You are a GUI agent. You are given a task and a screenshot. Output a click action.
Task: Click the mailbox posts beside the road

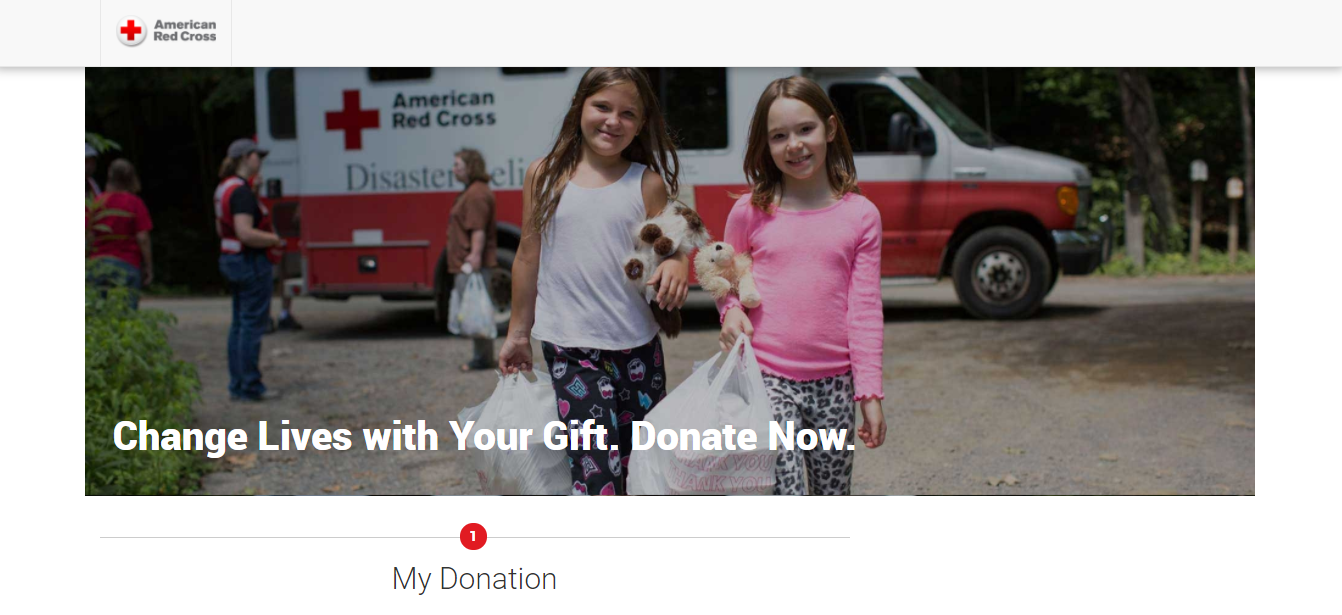pyautogui.click(x=1214, y=209)
